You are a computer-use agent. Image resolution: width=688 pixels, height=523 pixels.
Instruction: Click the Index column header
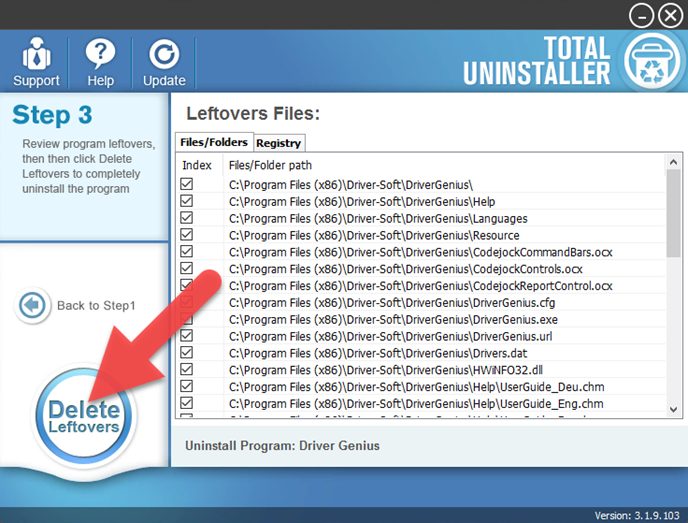[197, 165]
